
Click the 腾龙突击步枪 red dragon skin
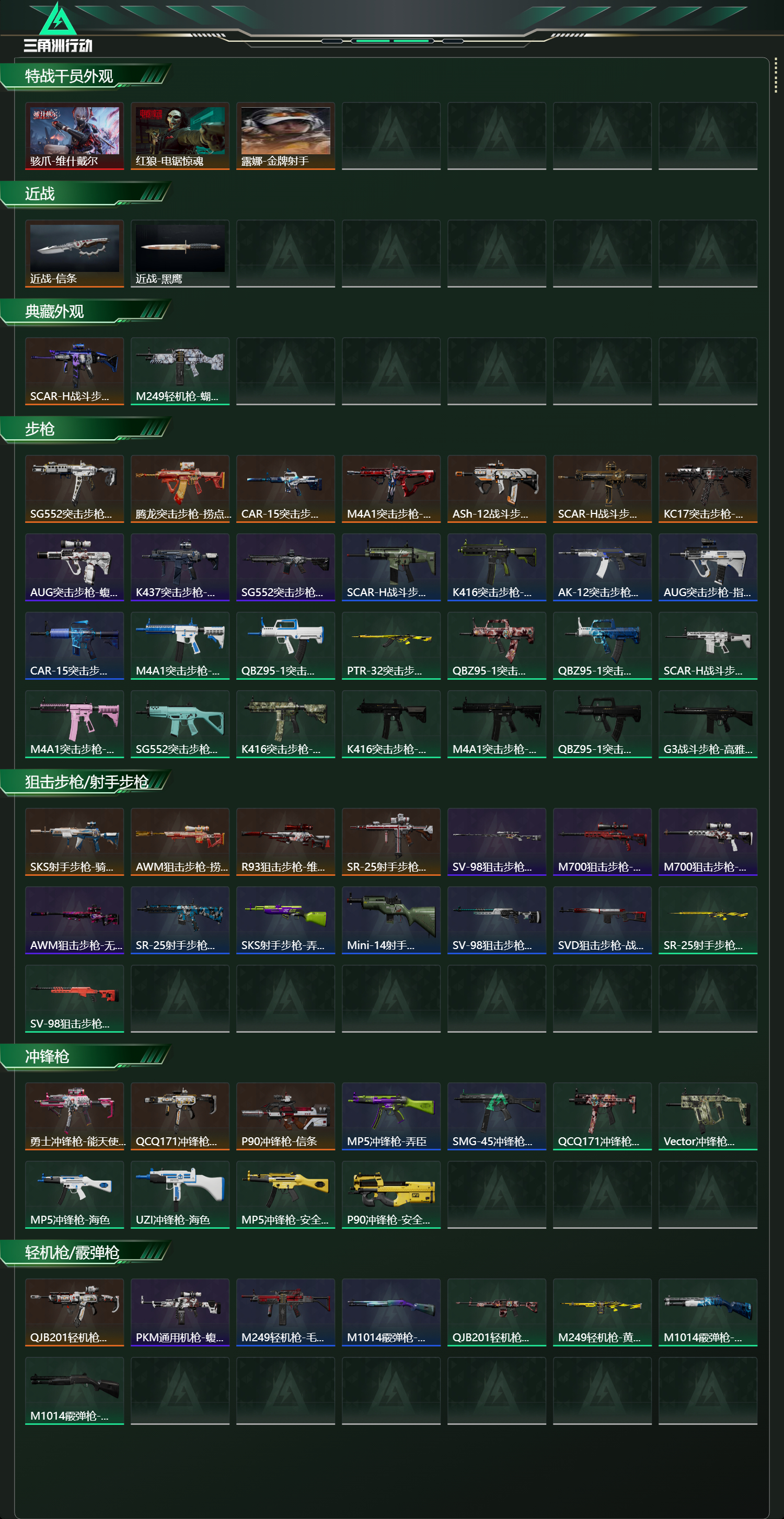point(180,489)
